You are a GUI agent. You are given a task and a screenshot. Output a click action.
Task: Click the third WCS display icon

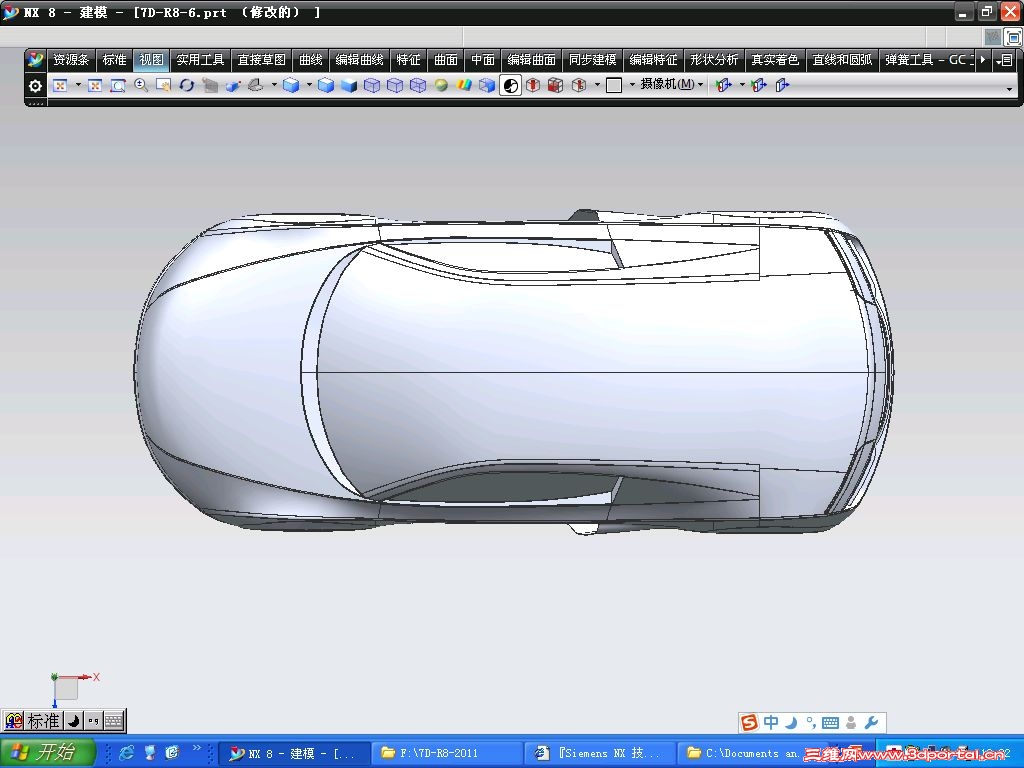click(782, 86)
